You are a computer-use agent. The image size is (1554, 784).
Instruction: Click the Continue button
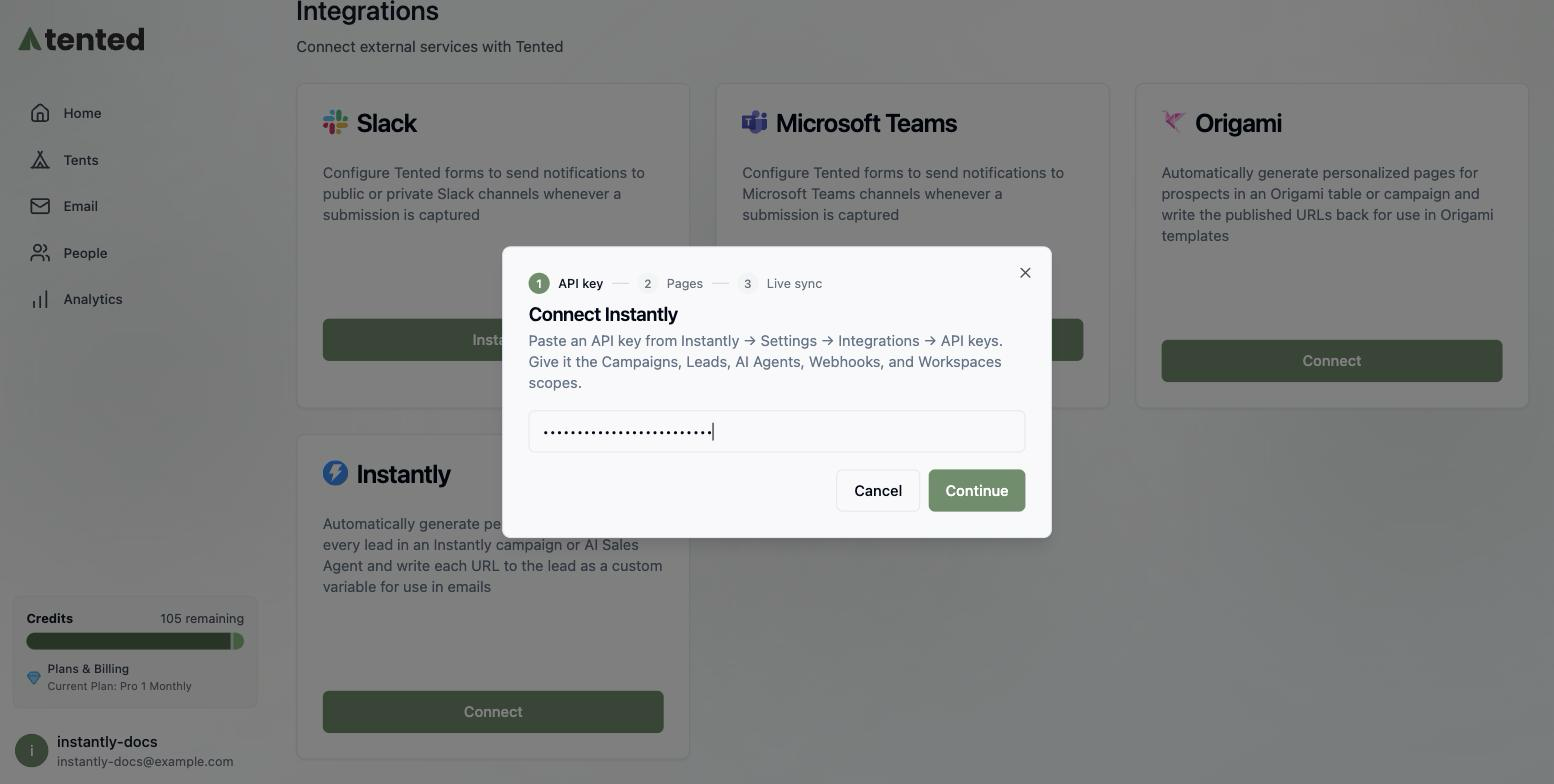(x=977, y=490)
